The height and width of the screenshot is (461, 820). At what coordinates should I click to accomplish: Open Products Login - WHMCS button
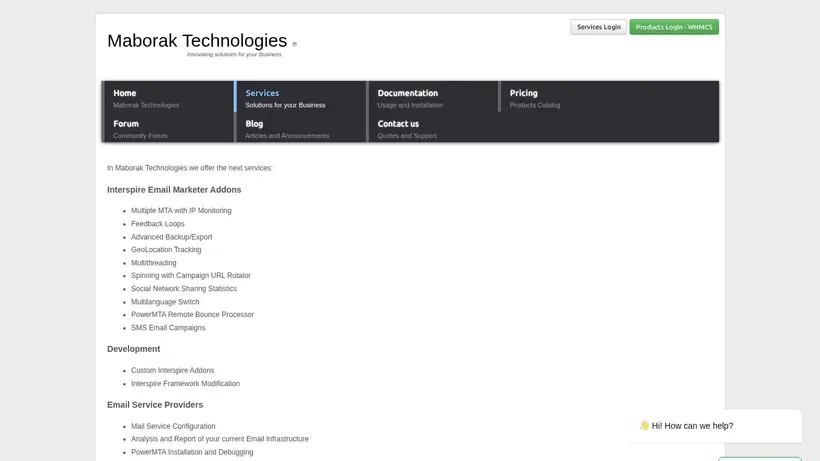[x=674, y=27]
